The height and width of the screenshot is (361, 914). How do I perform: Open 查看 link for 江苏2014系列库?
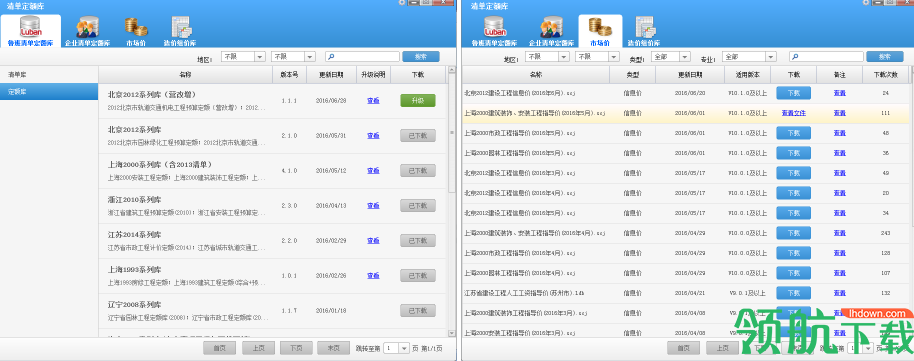[x=373, y=240]
